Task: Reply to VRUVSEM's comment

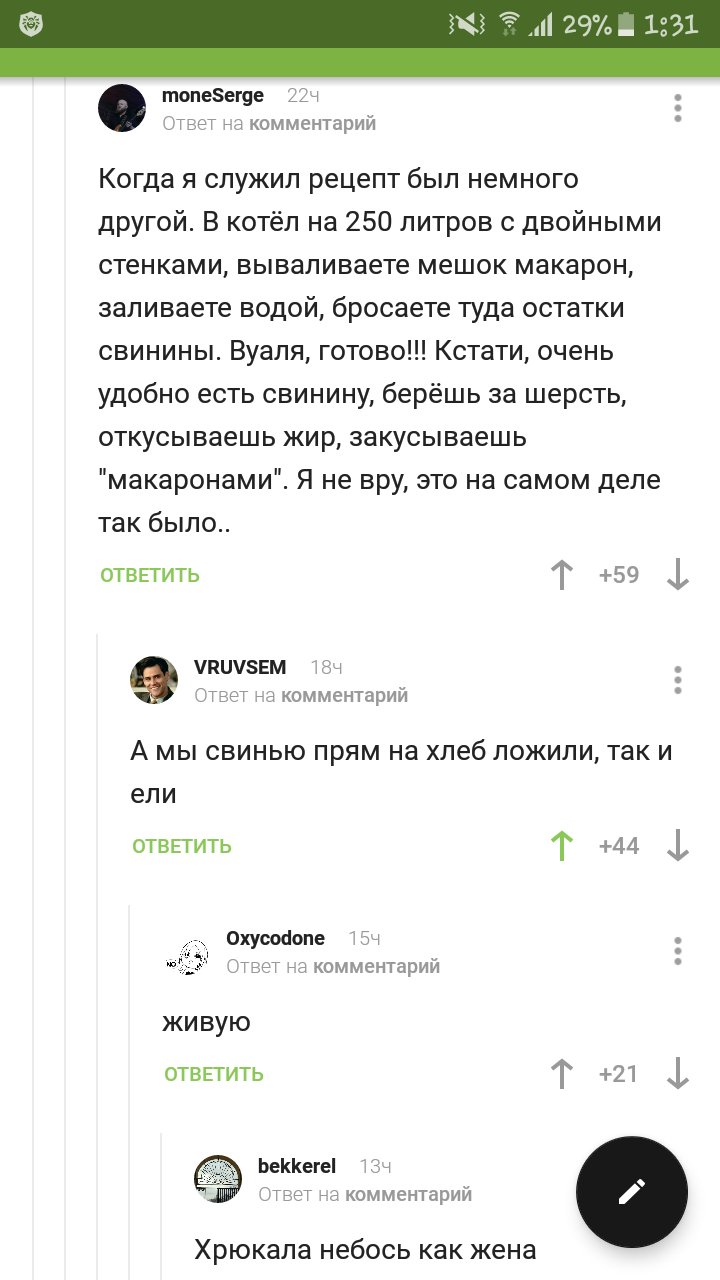Action: click(x=182, y=846)
